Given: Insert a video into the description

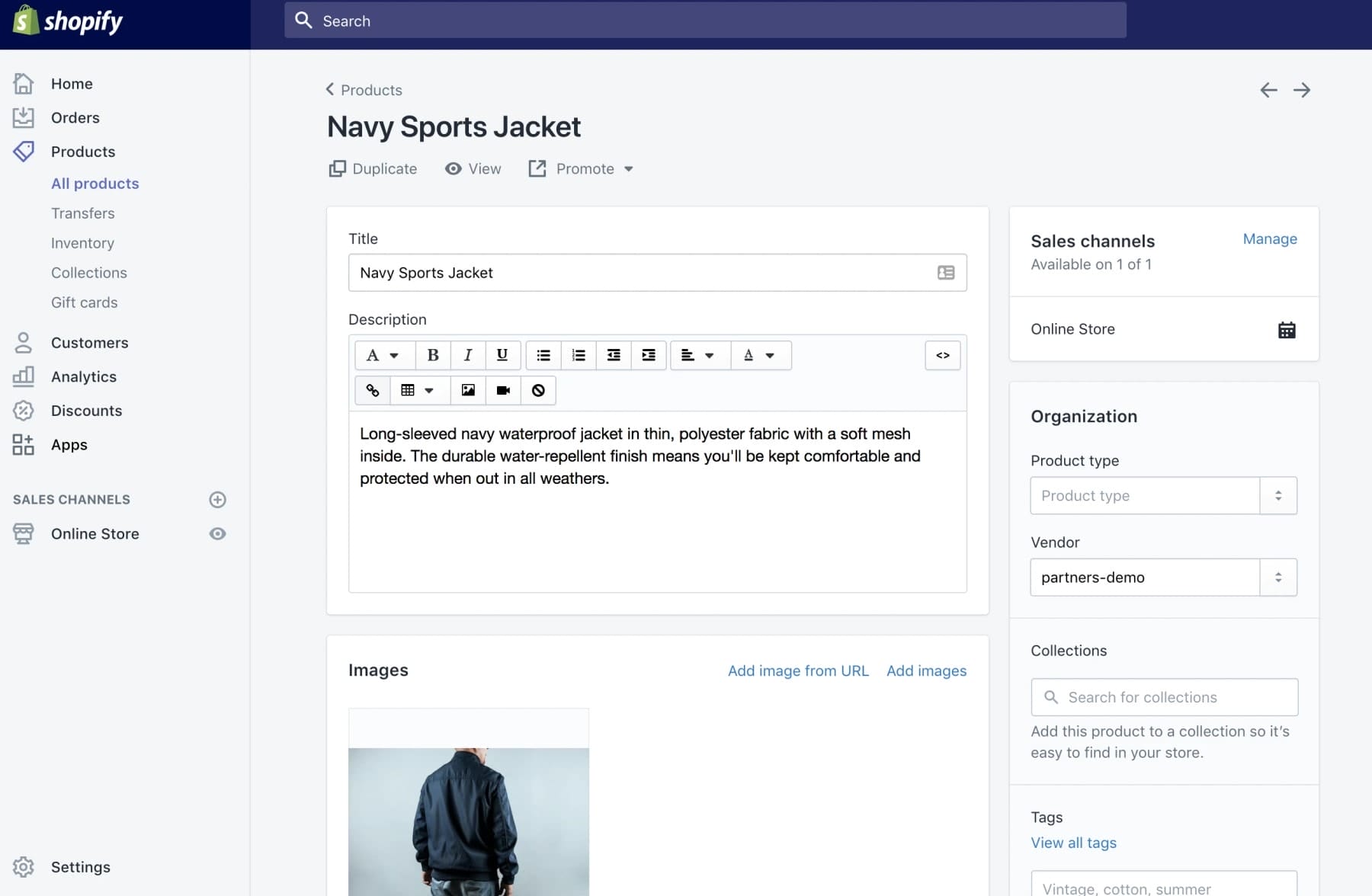Looking at the screenshot, I should coord(502,390).
